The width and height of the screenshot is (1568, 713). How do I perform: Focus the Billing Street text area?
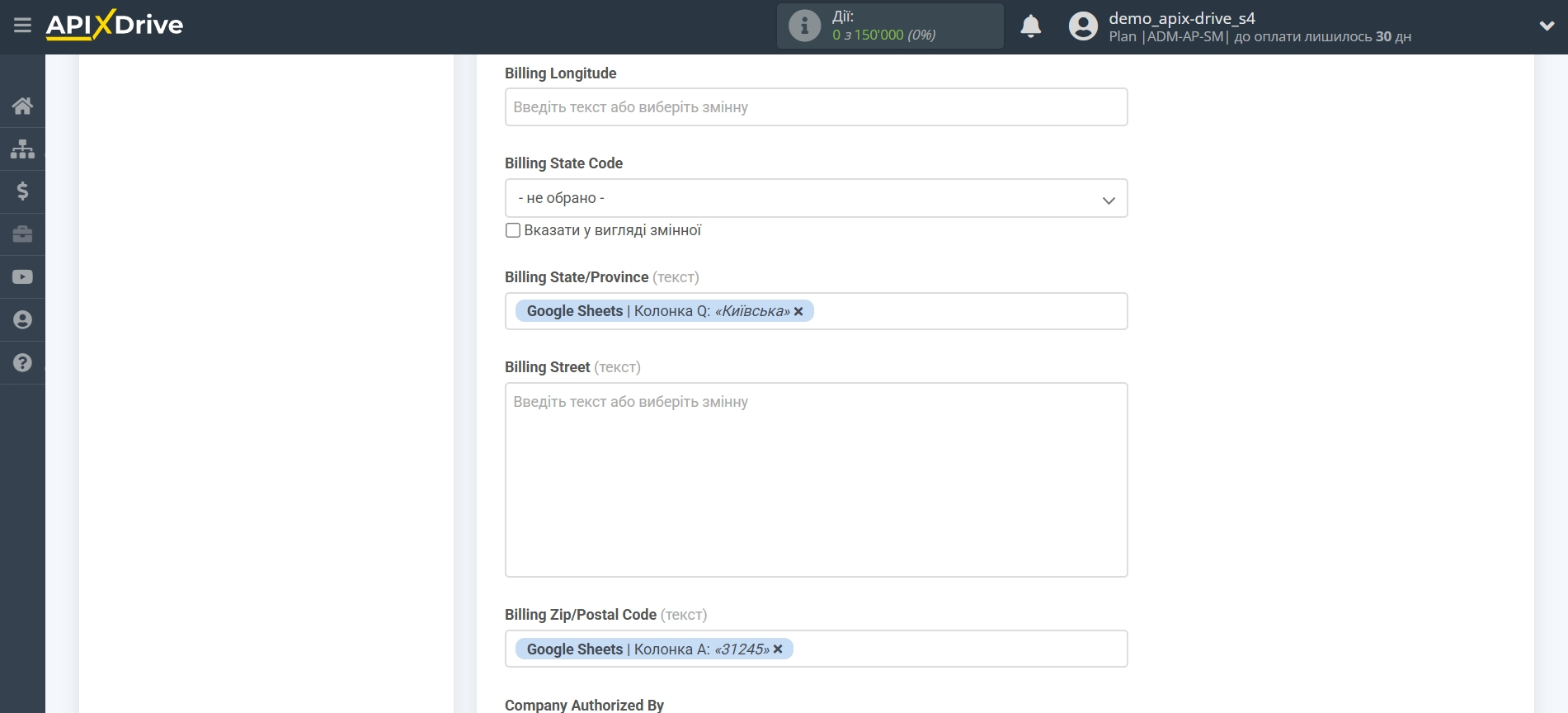point(816,479)
